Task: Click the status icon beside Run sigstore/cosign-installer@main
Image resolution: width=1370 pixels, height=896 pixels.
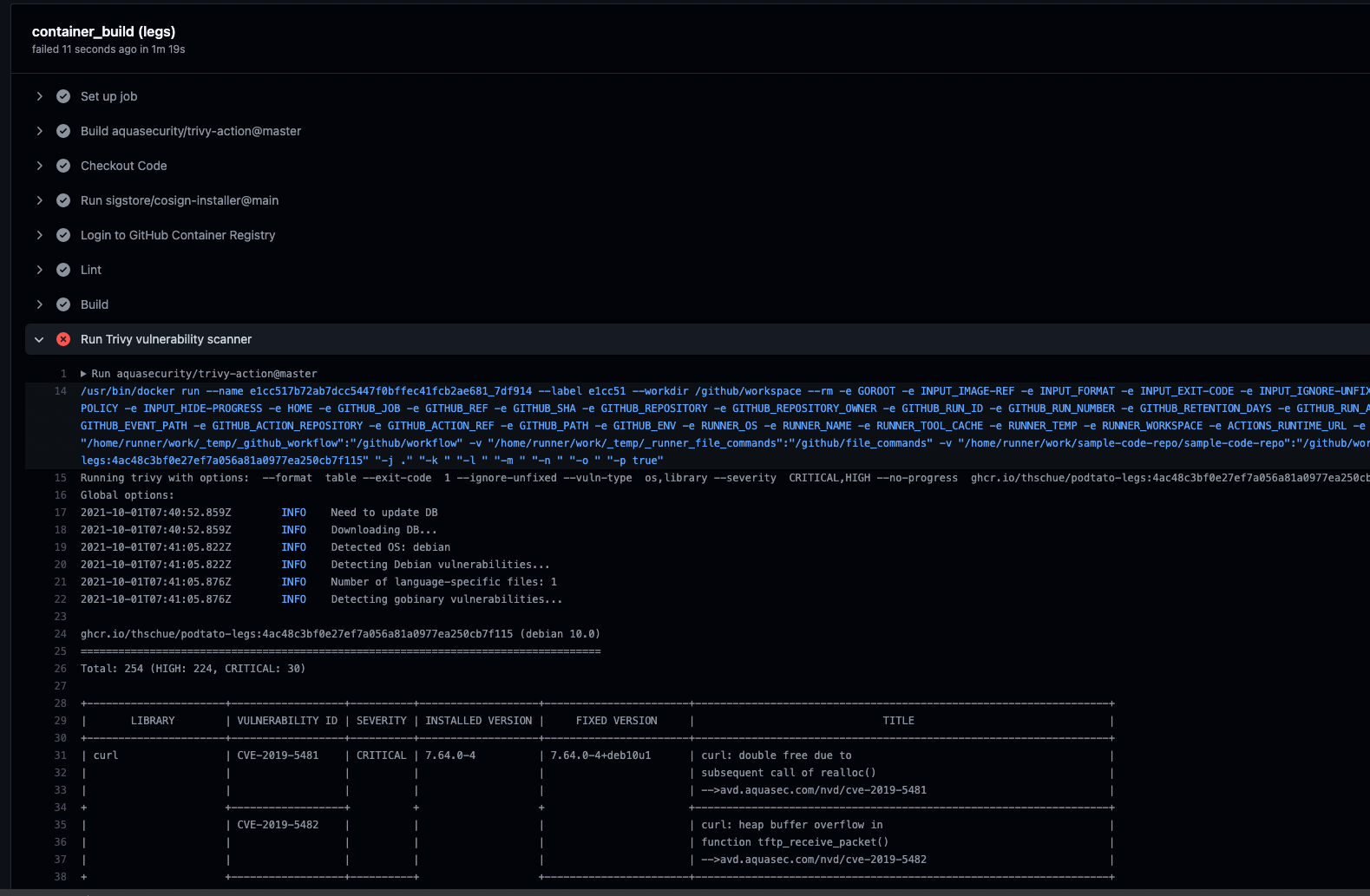Action: pos(63,200)
